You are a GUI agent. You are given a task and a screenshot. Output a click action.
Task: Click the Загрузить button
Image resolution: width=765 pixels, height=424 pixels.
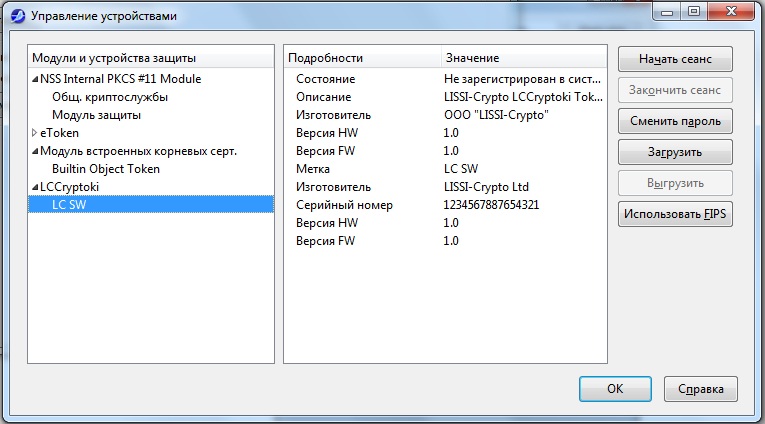675,152
